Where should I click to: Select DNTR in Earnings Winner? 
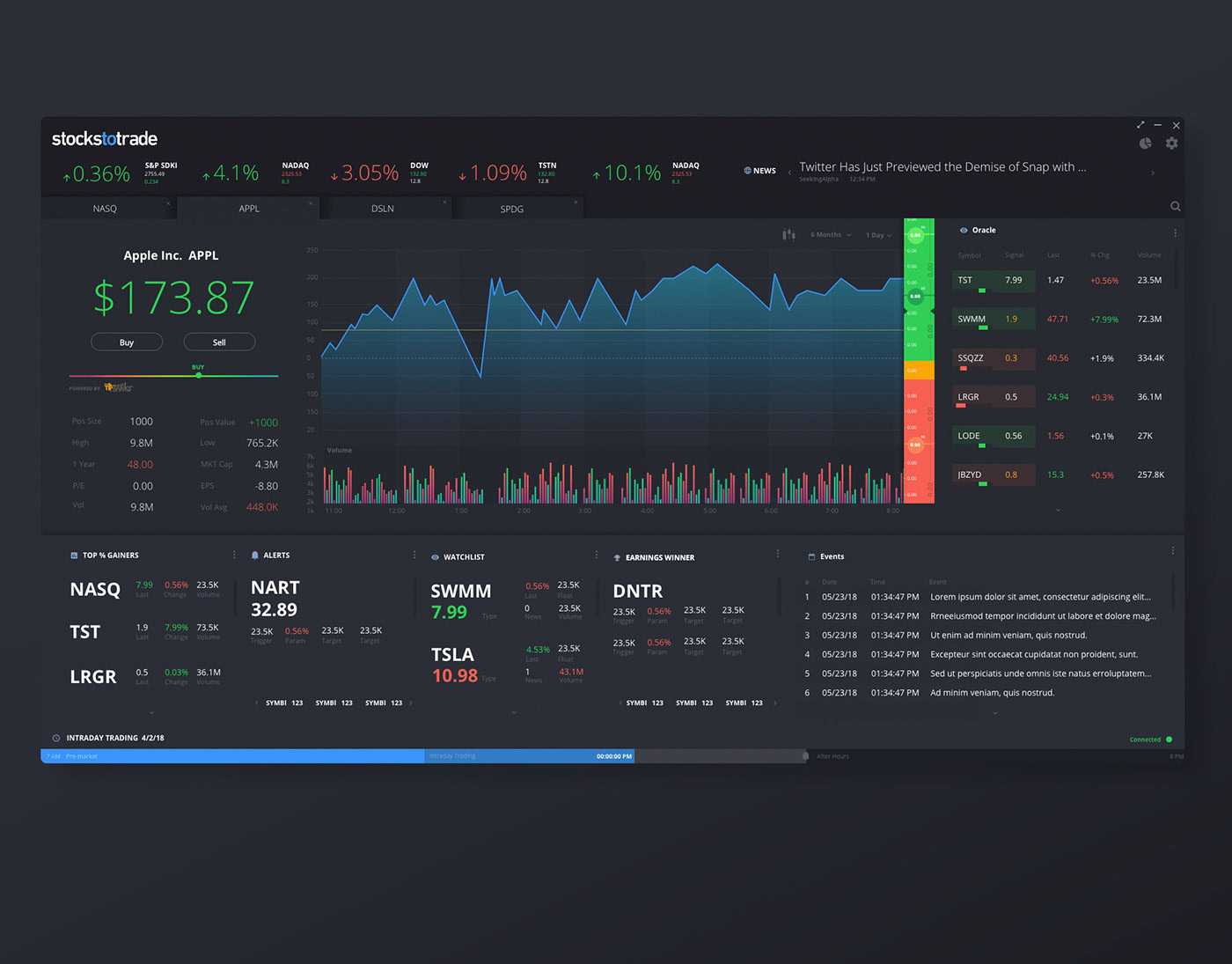pyautogui.click(x=638, y=592)
